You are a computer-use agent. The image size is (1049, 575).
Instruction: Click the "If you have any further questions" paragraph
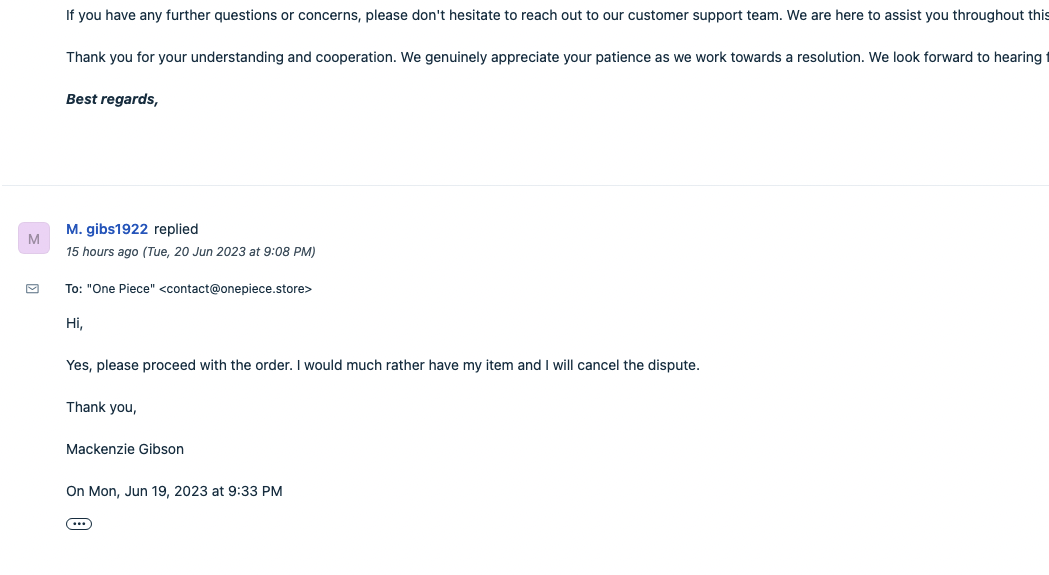click(400, 15)
